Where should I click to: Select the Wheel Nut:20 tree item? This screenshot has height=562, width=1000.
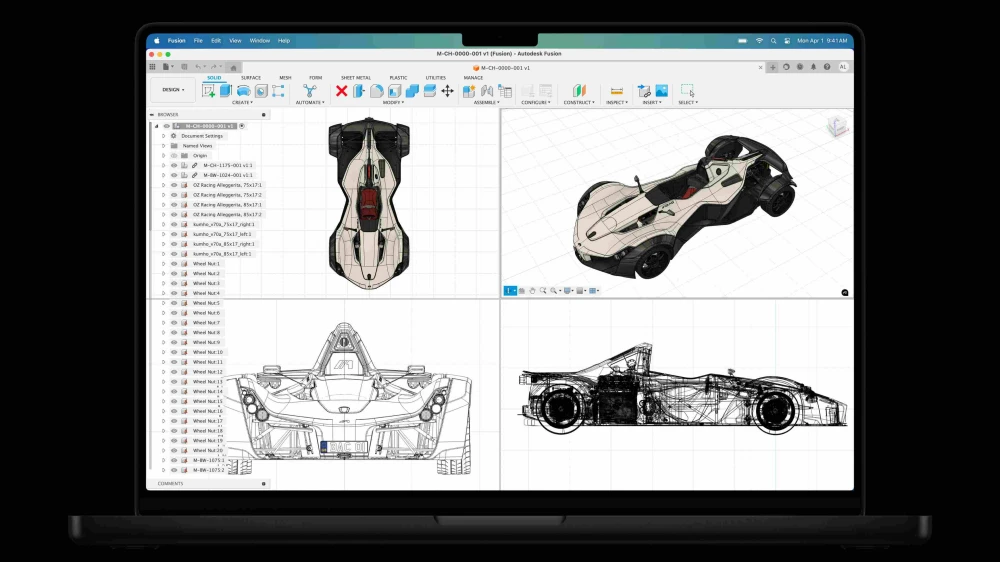click(208, 450)
